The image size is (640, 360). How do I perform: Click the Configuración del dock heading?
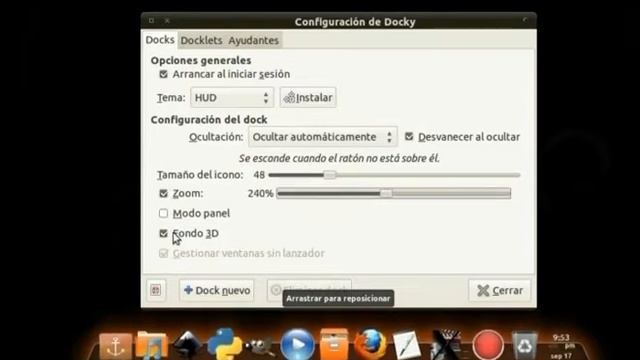point(209,120)
